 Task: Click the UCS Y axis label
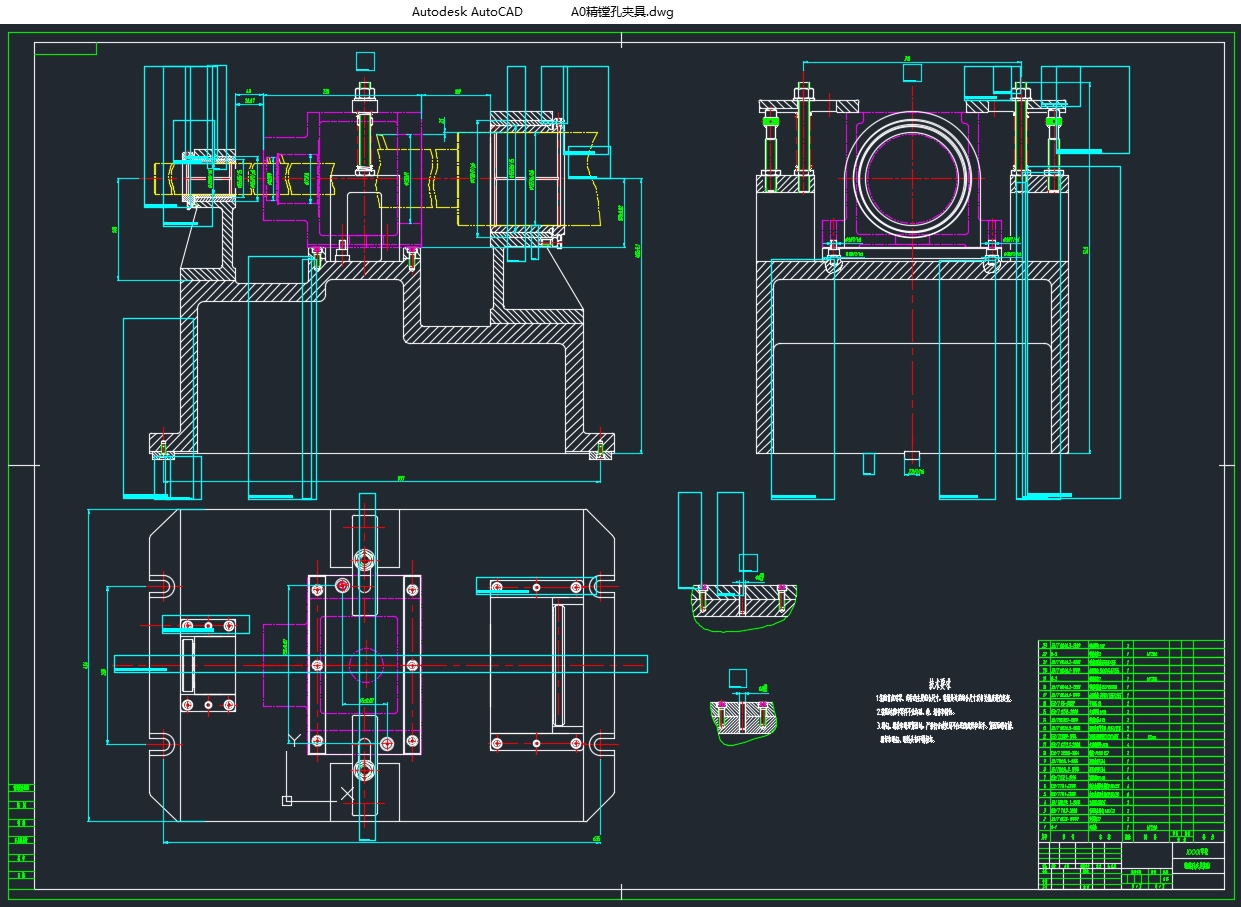293,739
